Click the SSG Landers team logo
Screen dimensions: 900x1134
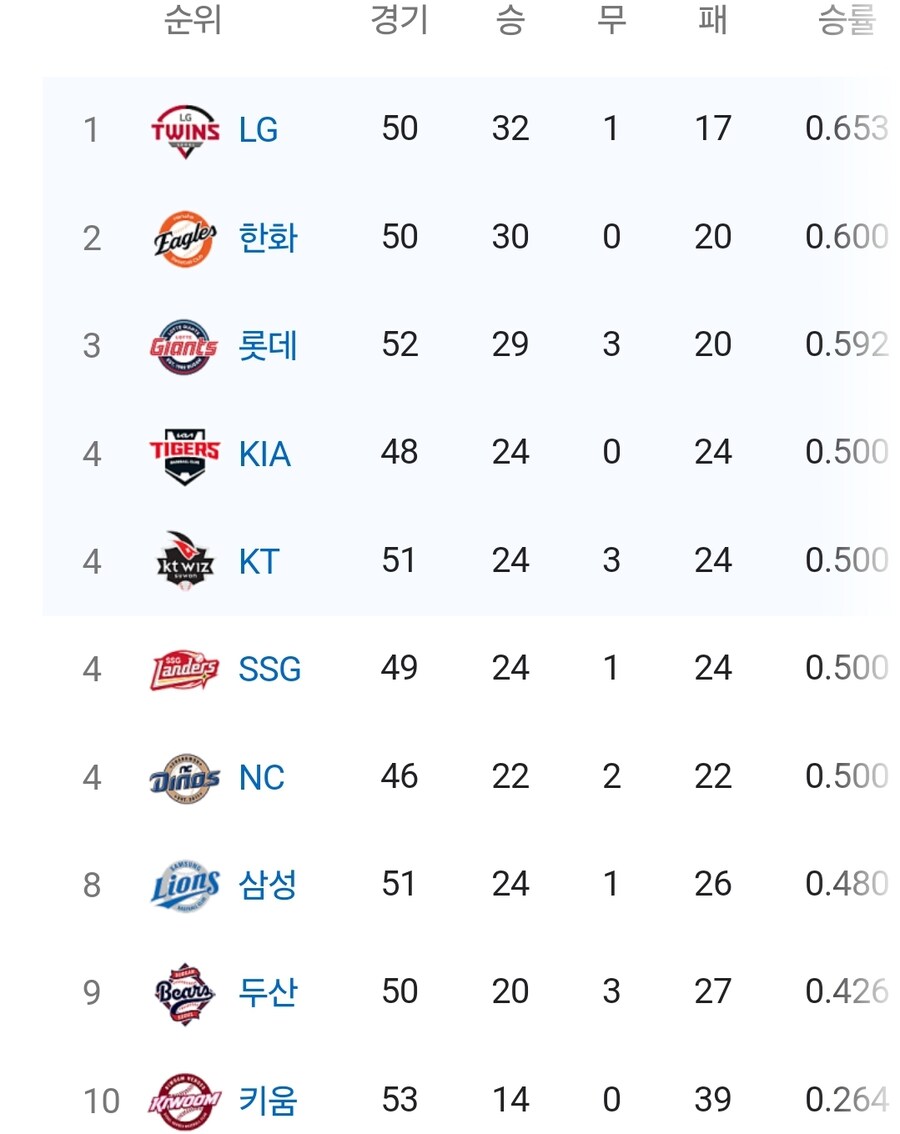tap(184, 670)
